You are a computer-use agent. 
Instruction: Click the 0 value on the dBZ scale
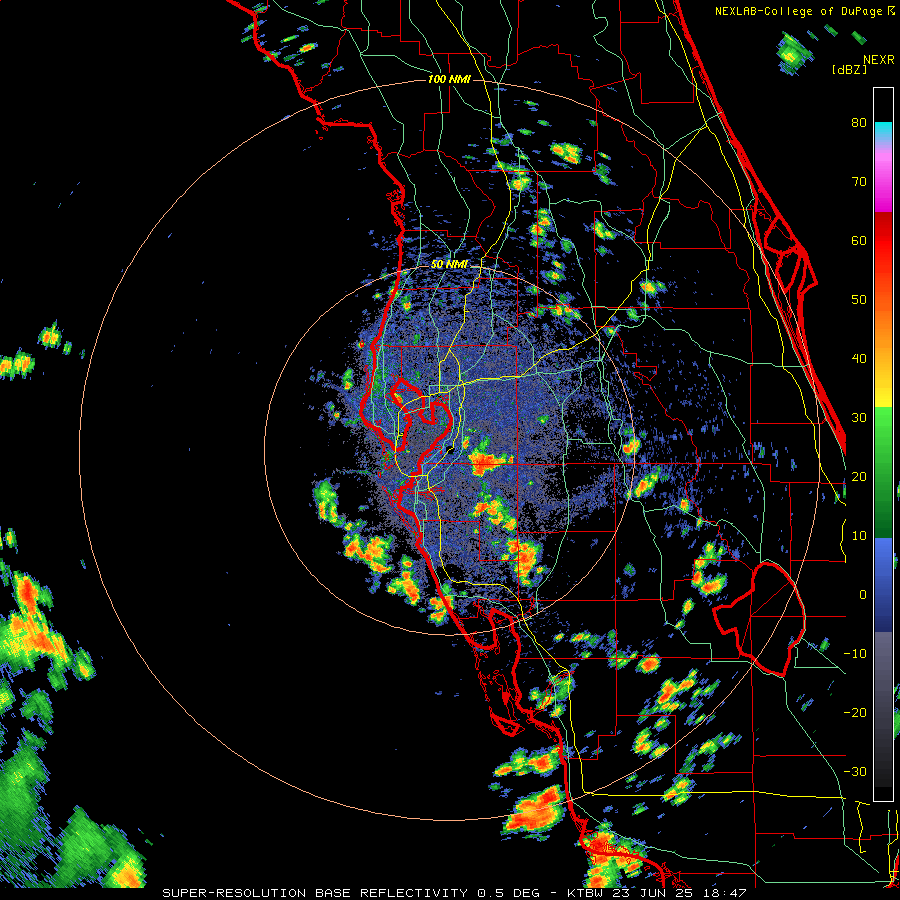(863, 595)
